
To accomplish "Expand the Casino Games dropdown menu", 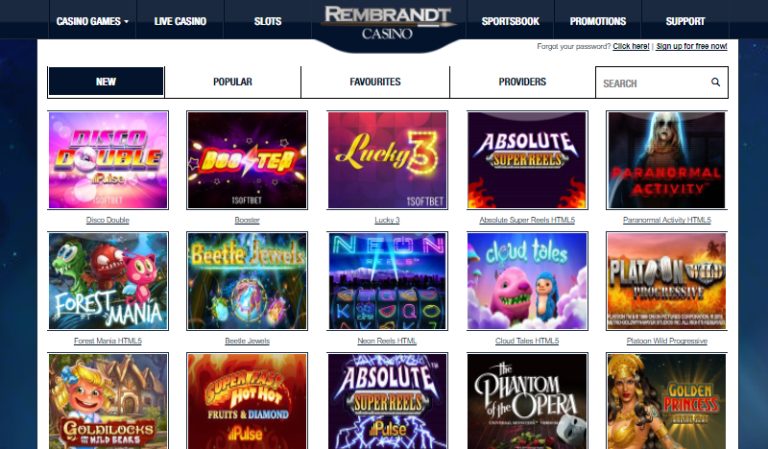I will (92, 21).
